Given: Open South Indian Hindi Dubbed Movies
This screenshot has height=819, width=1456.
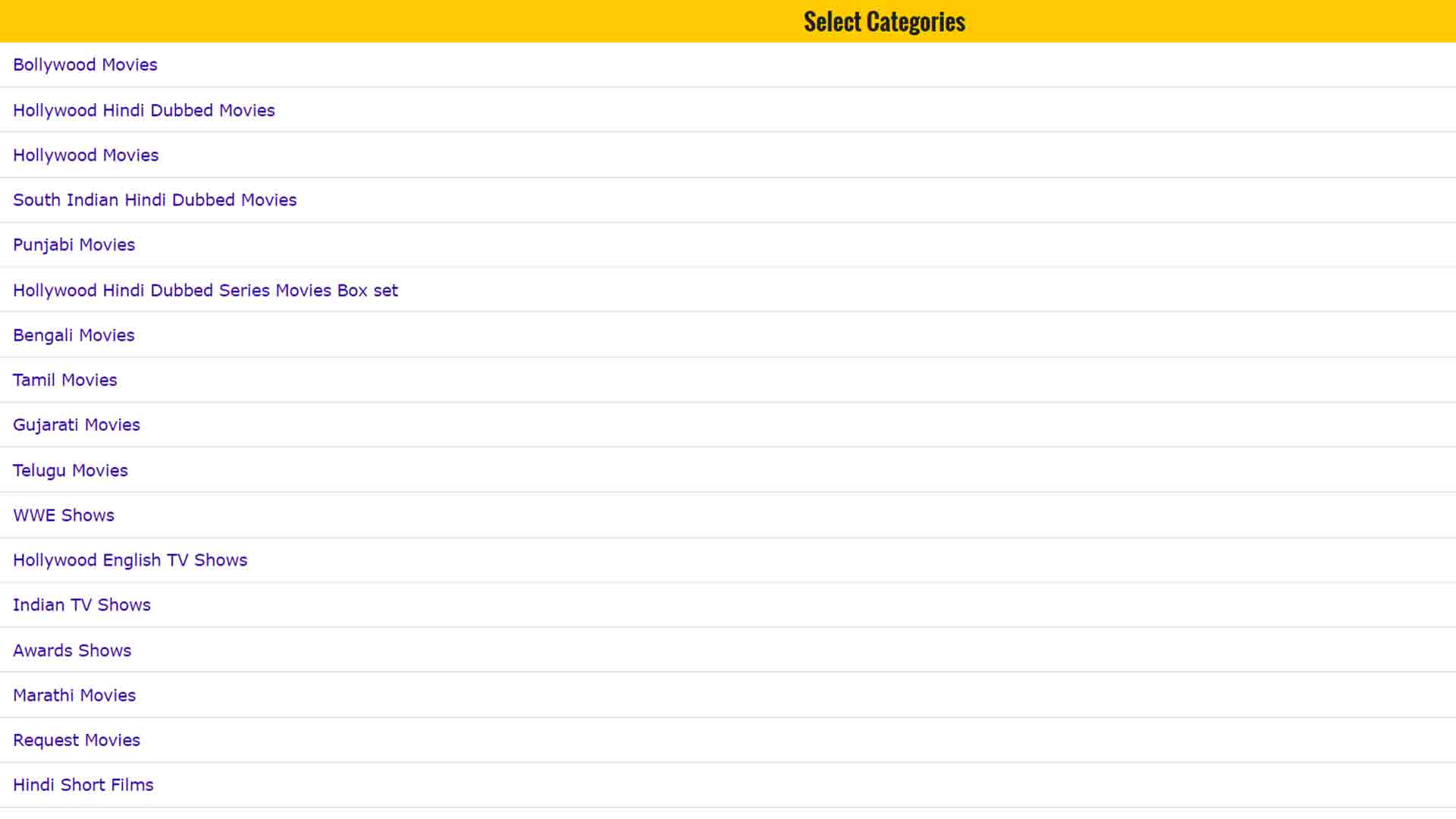Looking at the screenshot, I should 155,200.
